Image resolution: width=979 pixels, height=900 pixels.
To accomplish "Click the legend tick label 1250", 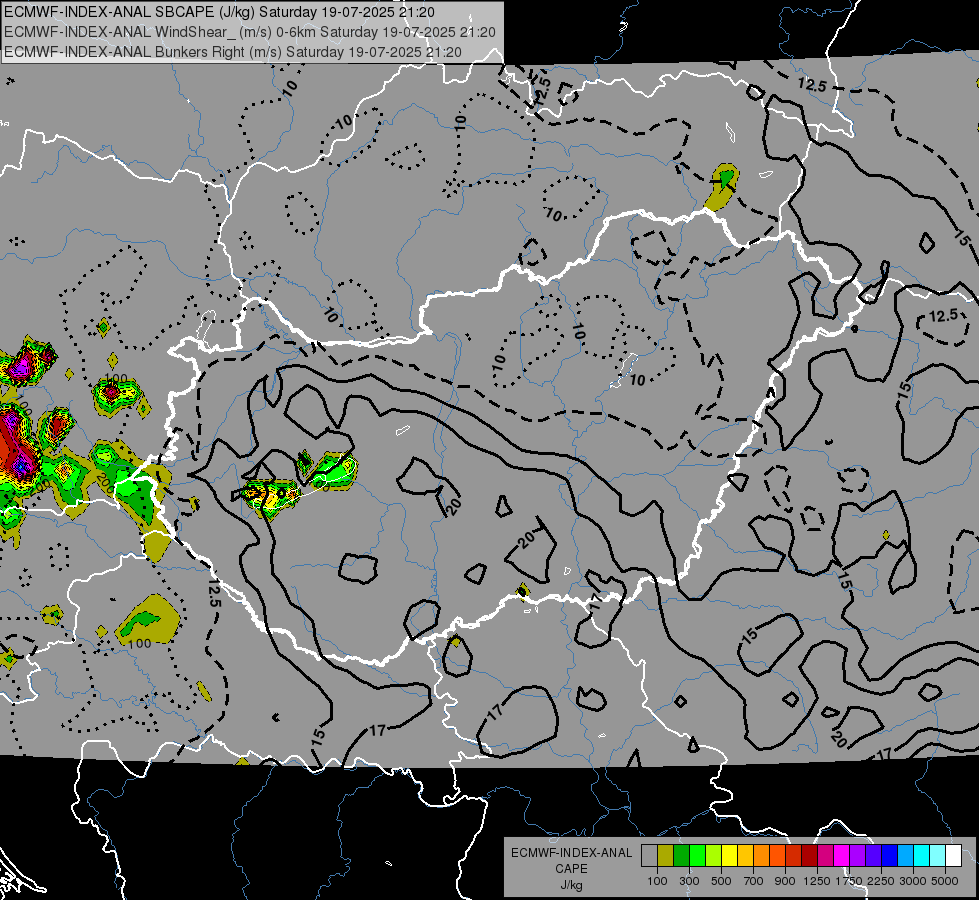I will [x=817, y=881].
